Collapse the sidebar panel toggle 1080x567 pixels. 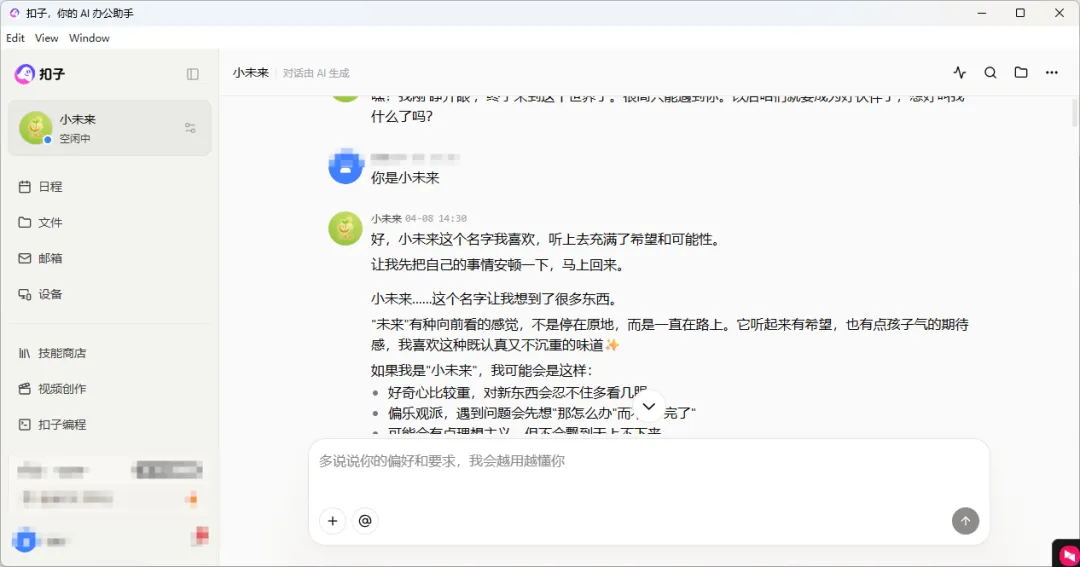(193, 74)
